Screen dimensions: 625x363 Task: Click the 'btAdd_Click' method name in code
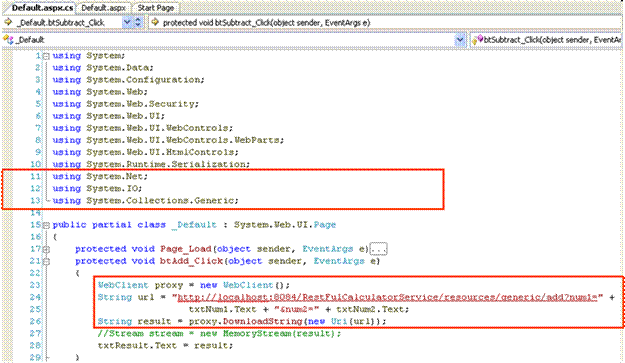(x=191, y=261)
